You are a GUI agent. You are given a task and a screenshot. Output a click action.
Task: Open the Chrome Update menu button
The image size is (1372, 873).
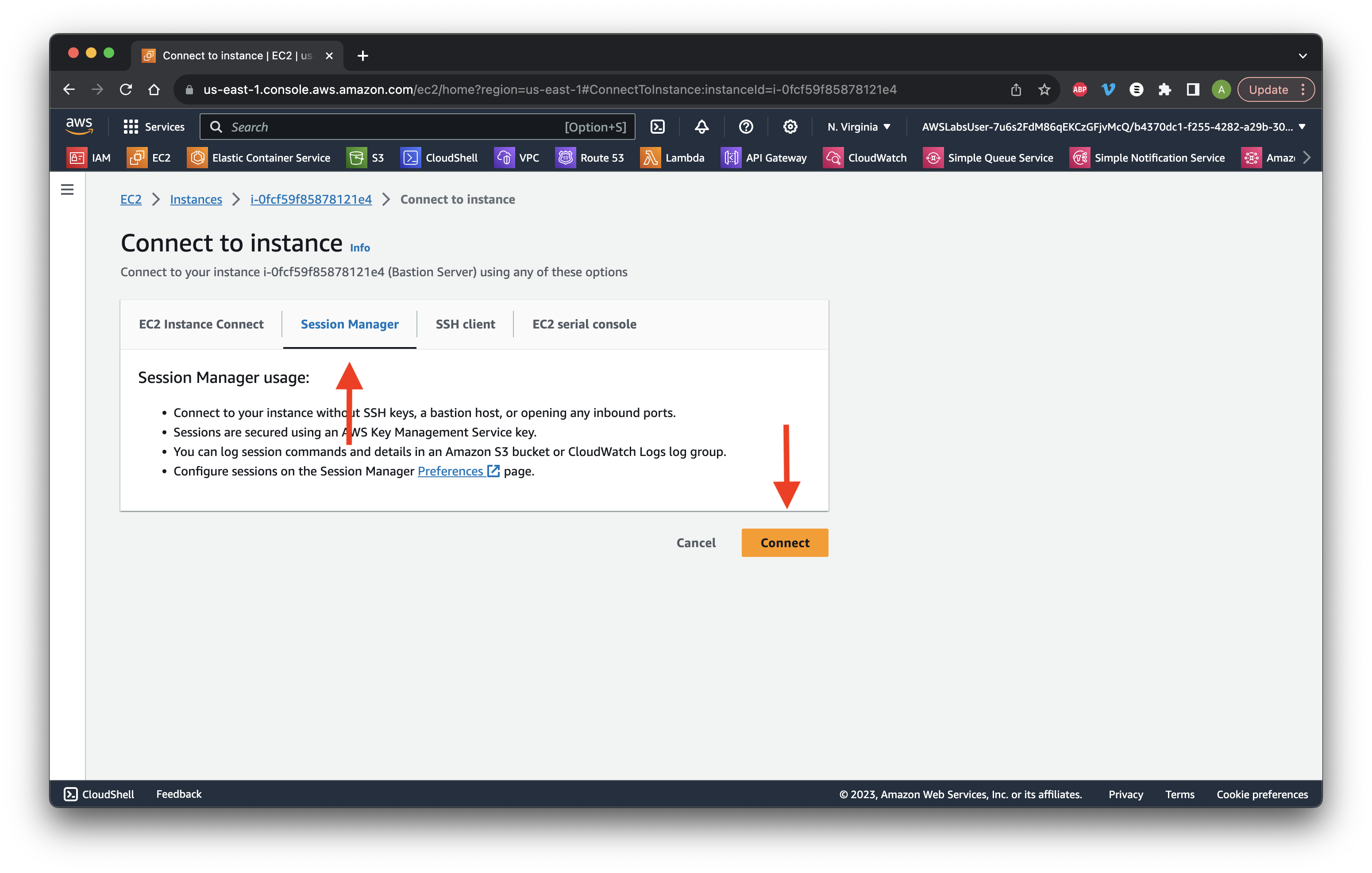(x=1276, y=89)
